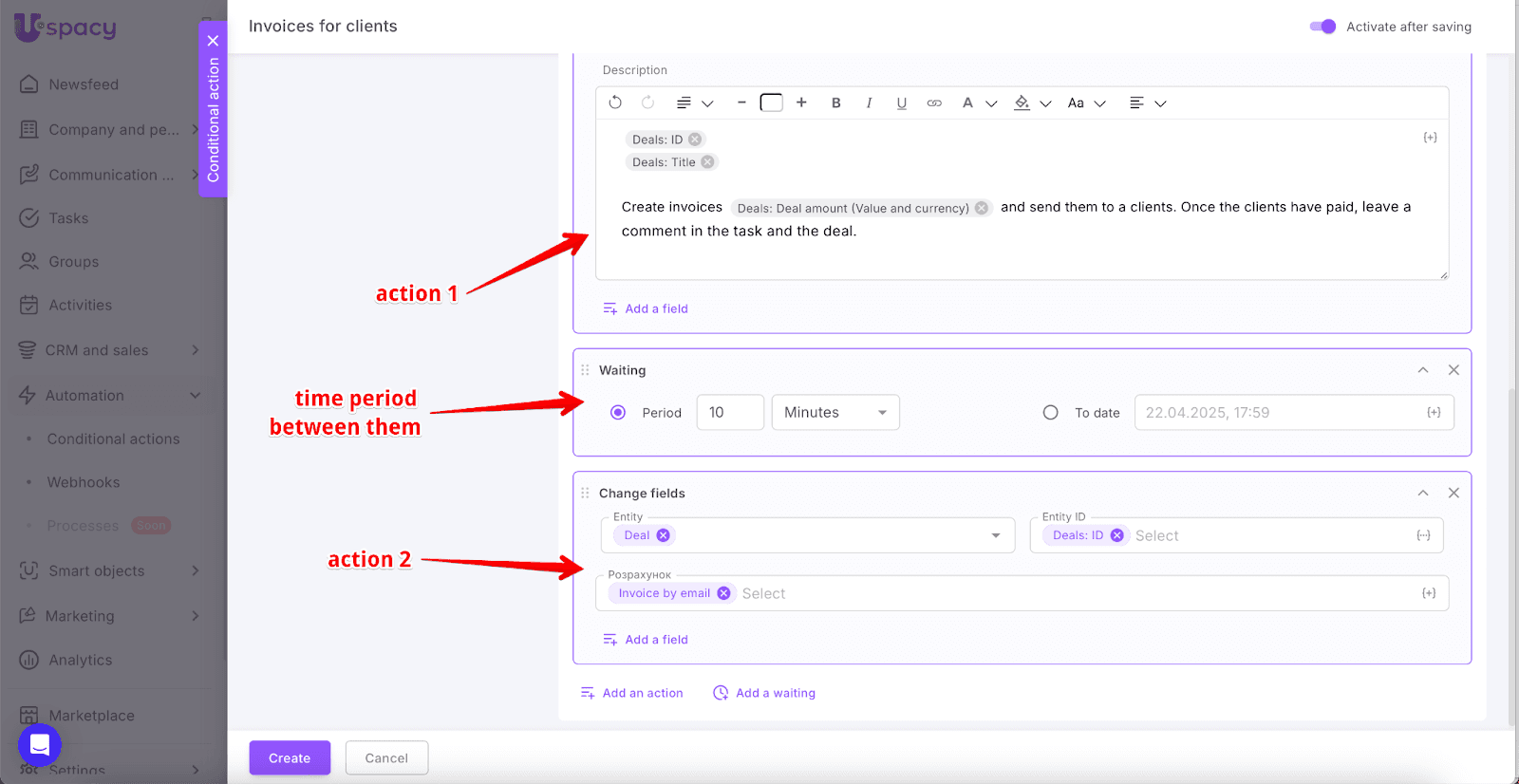
Task: Remove the Invoice by email chip
Action: pos(723,593)
